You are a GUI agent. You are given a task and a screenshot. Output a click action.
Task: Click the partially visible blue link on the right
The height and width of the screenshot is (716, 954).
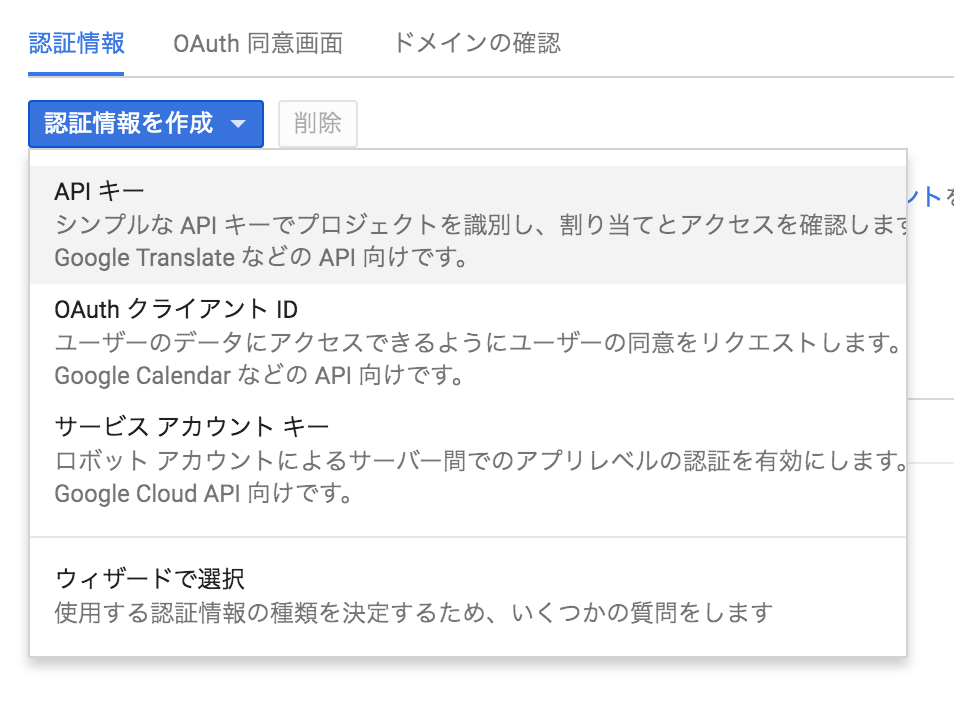click(928, 198)
